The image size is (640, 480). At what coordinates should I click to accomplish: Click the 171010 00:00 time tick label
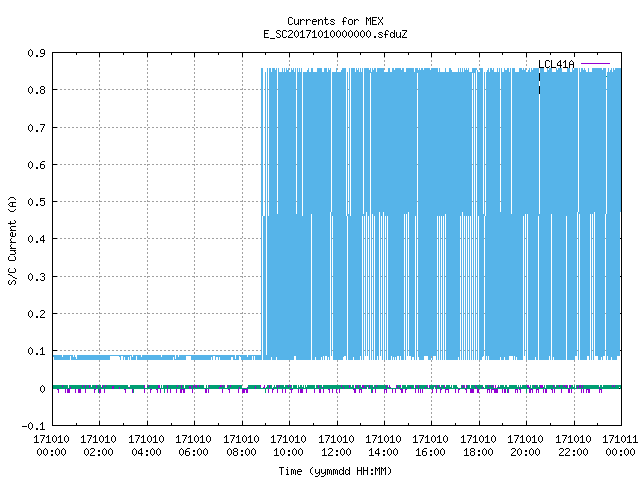51,446
